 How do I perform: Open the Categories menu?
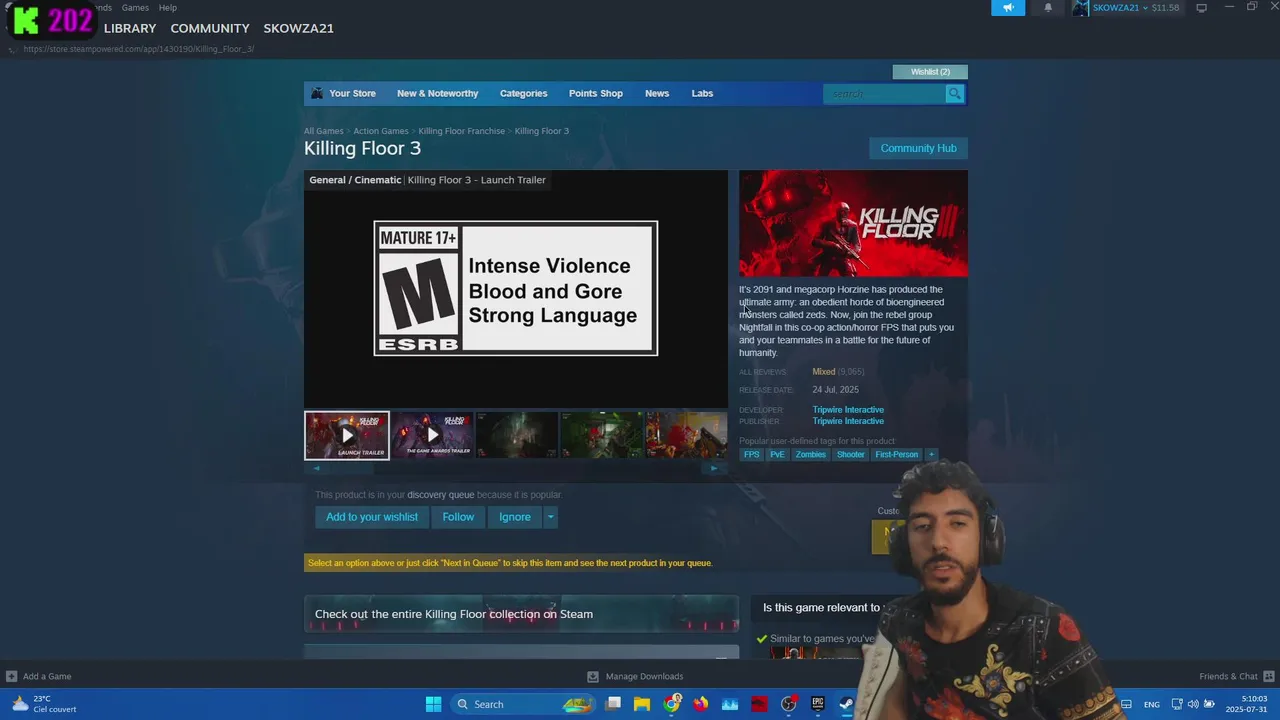point(523,94)
